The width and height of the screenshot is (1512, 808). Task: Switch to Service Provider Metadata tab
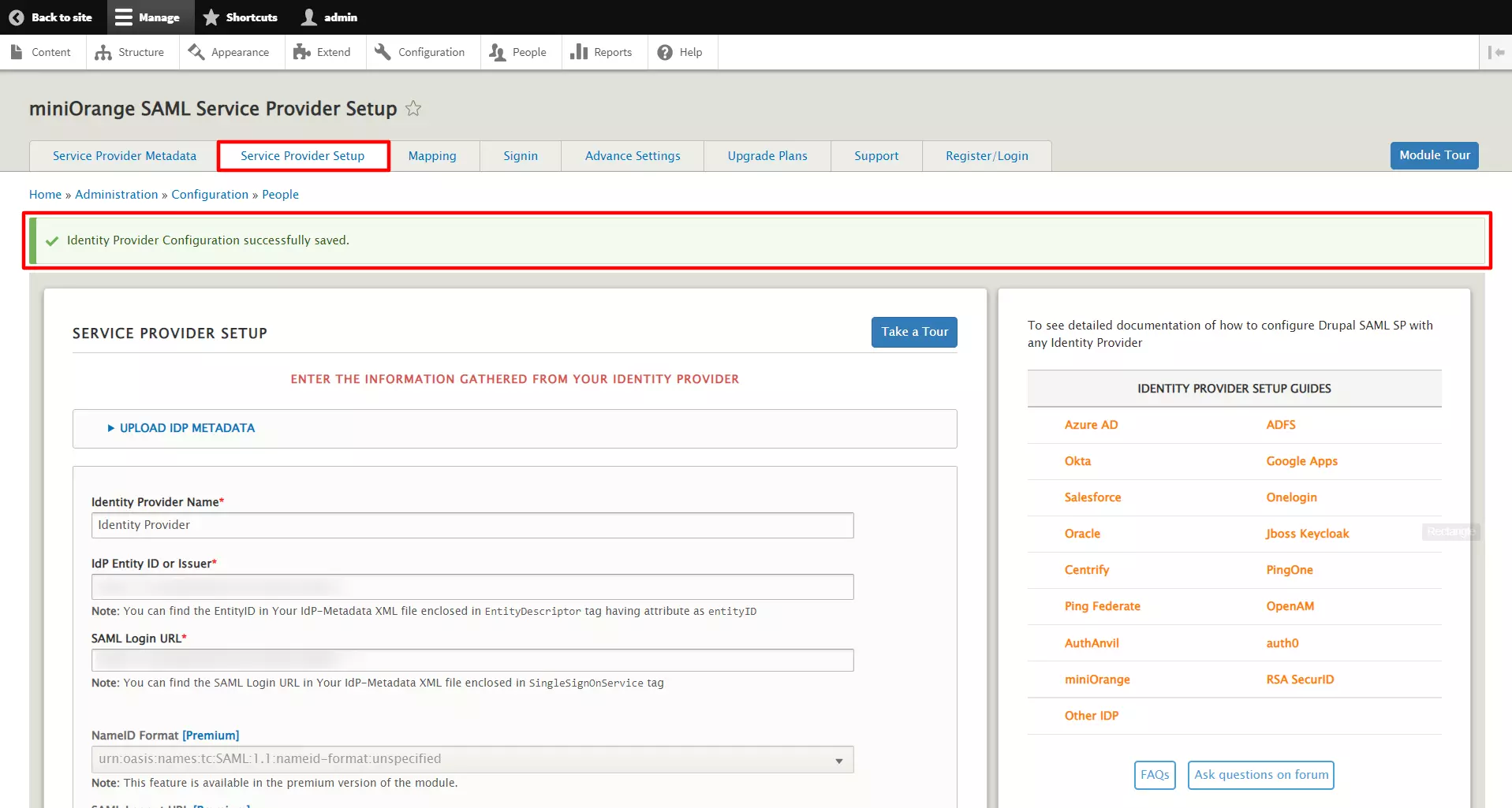[125, 156]
